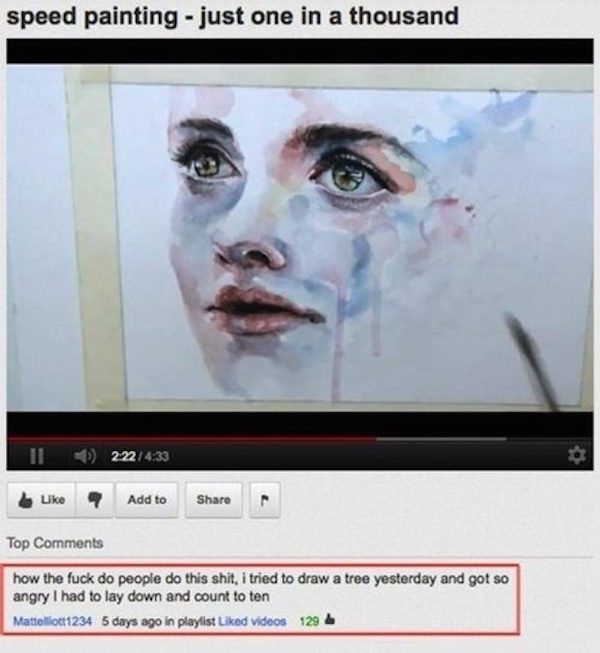Click the 4:33 total duration label

pos(156,456)
